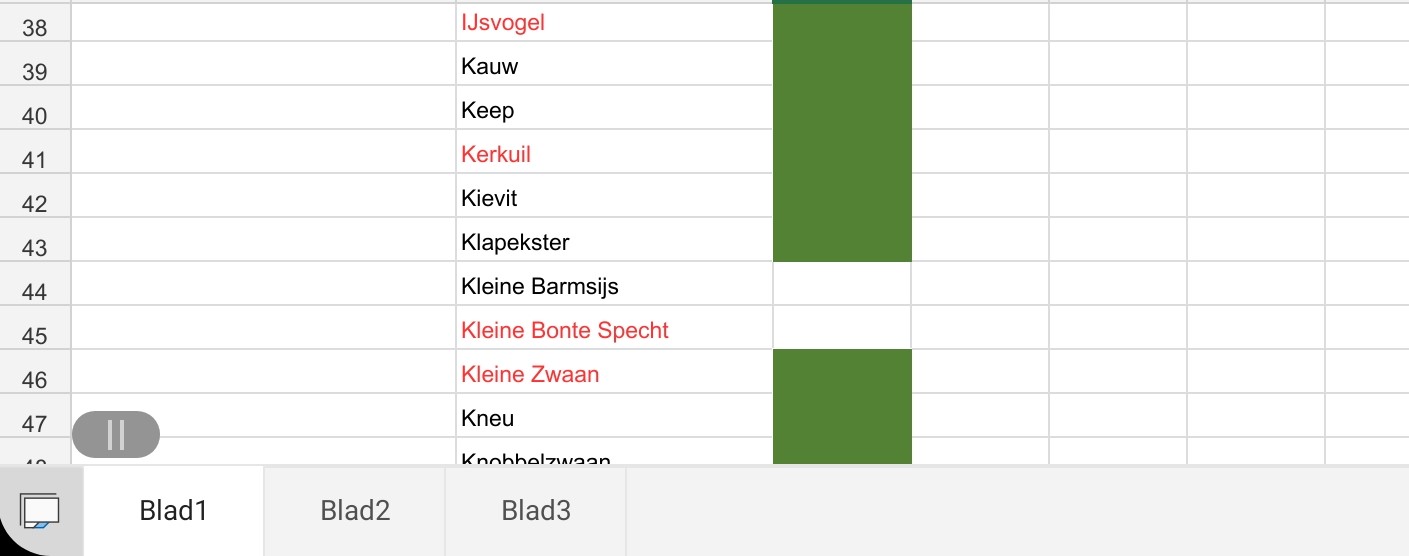The height and width of the screenshot is (556, 1409).
Task: Select the Kerkuil cell
Action: click(614, 154)
